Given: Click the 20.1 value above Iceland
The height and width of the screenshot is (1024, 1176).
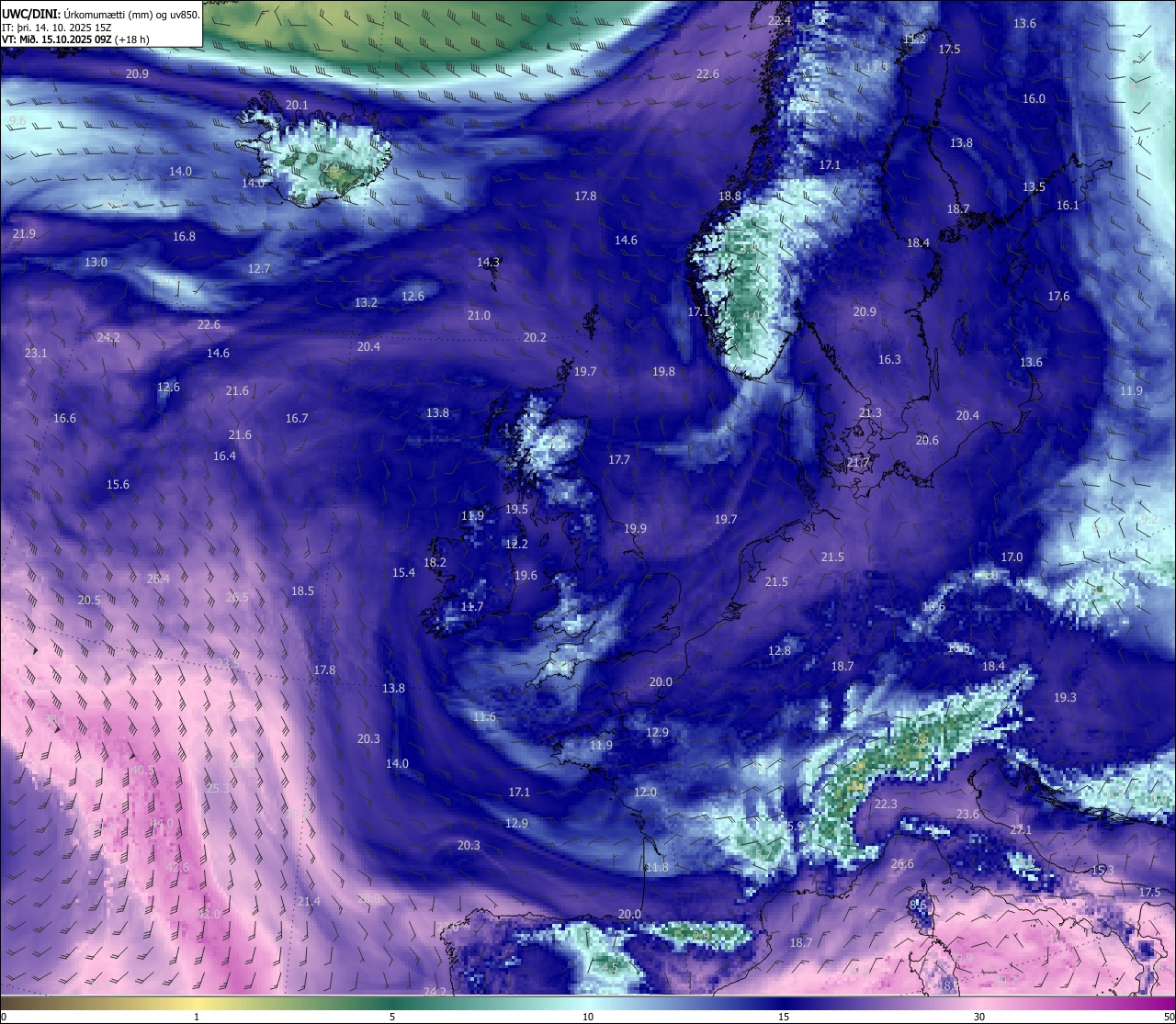Looking at the screenshot, I should pyautogui.click(x=297, y=105).
